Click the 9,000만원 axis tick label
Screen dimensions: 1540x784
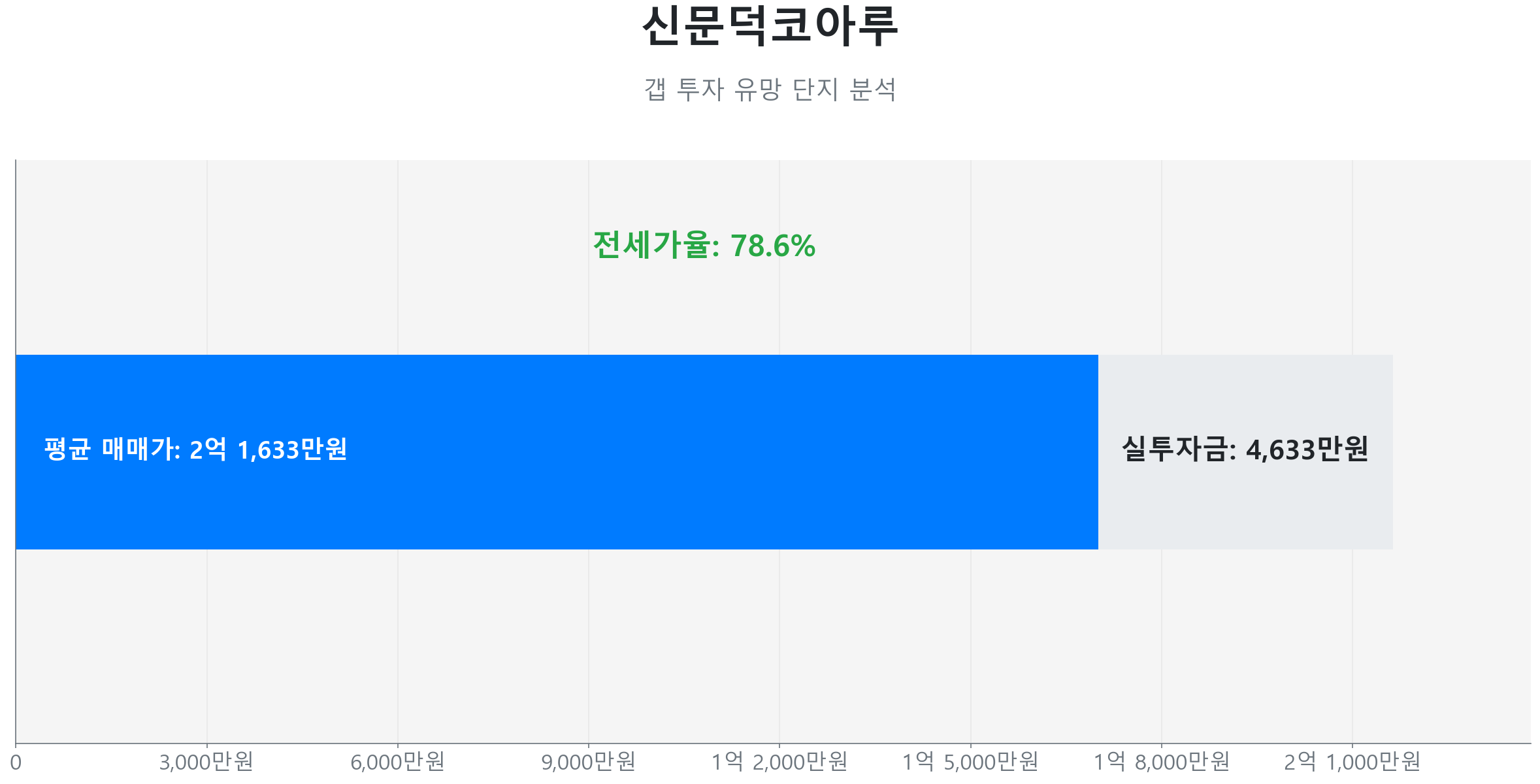coord(588,762)
